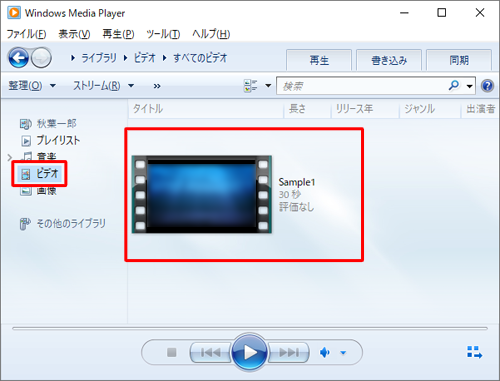Viewport: 500px width, 381px height.
Task: Click the previous track button
Action: tap(211, 352)
